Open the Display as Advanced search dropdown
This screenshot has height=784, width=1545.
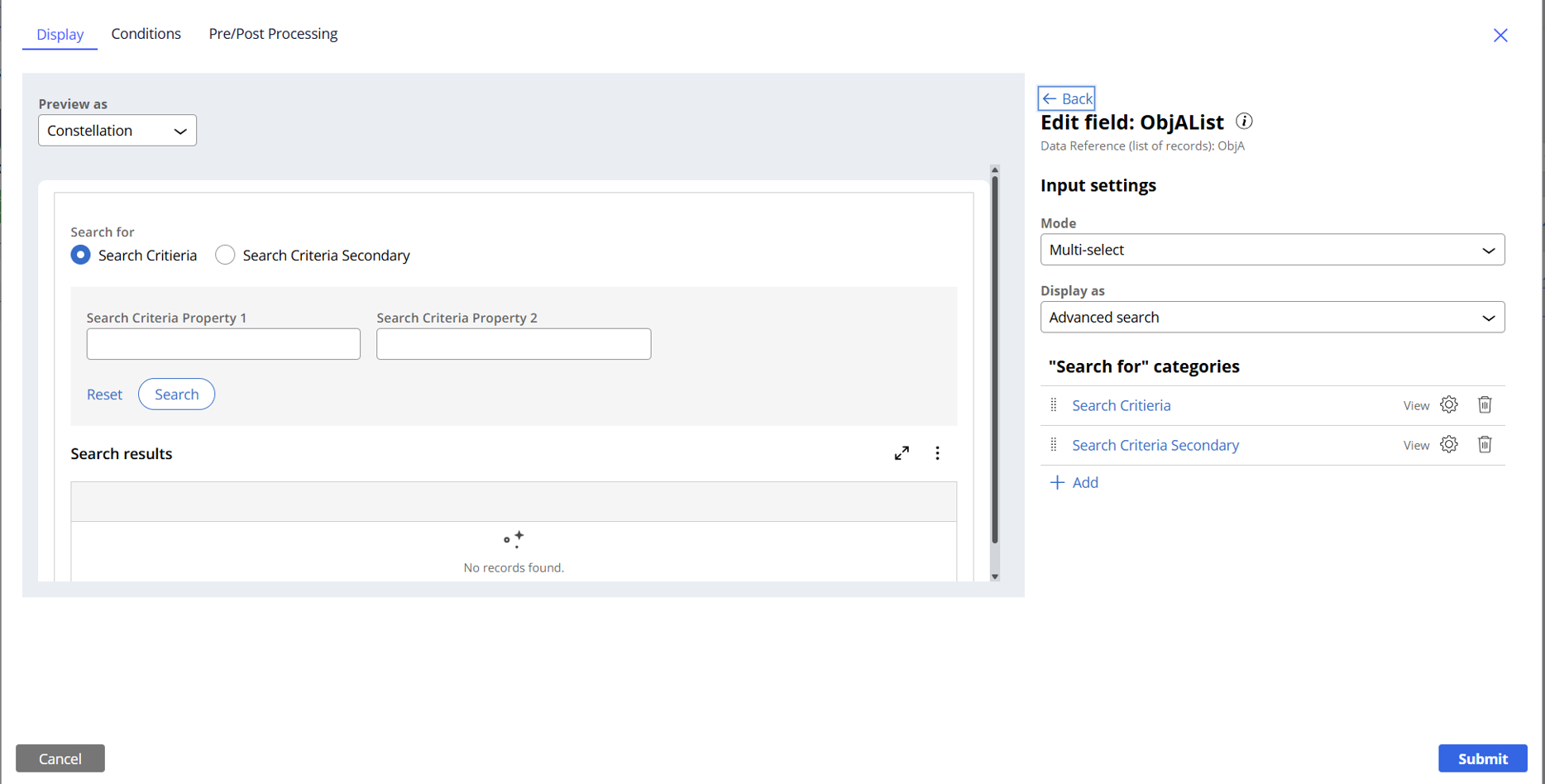tap(1271, 318)
